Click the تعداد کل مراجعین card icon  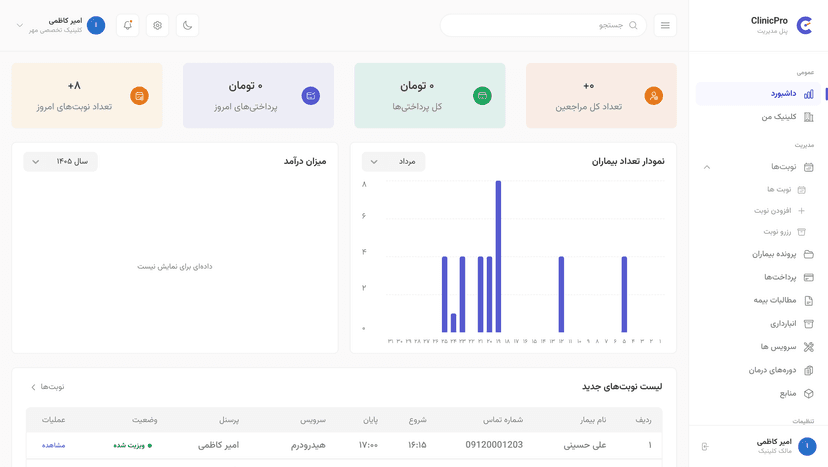click(x=653, y=96)
